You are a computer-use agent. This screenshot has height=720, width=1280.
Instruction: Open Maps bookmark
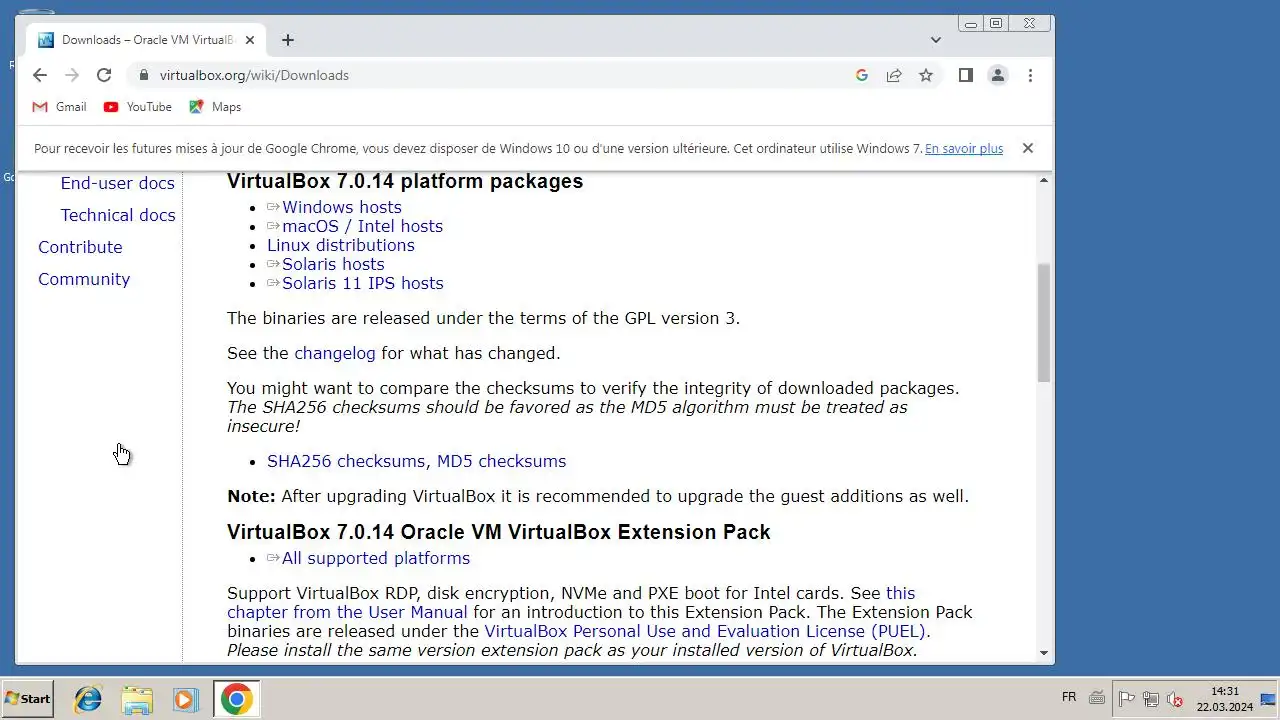tap(215, 107)
